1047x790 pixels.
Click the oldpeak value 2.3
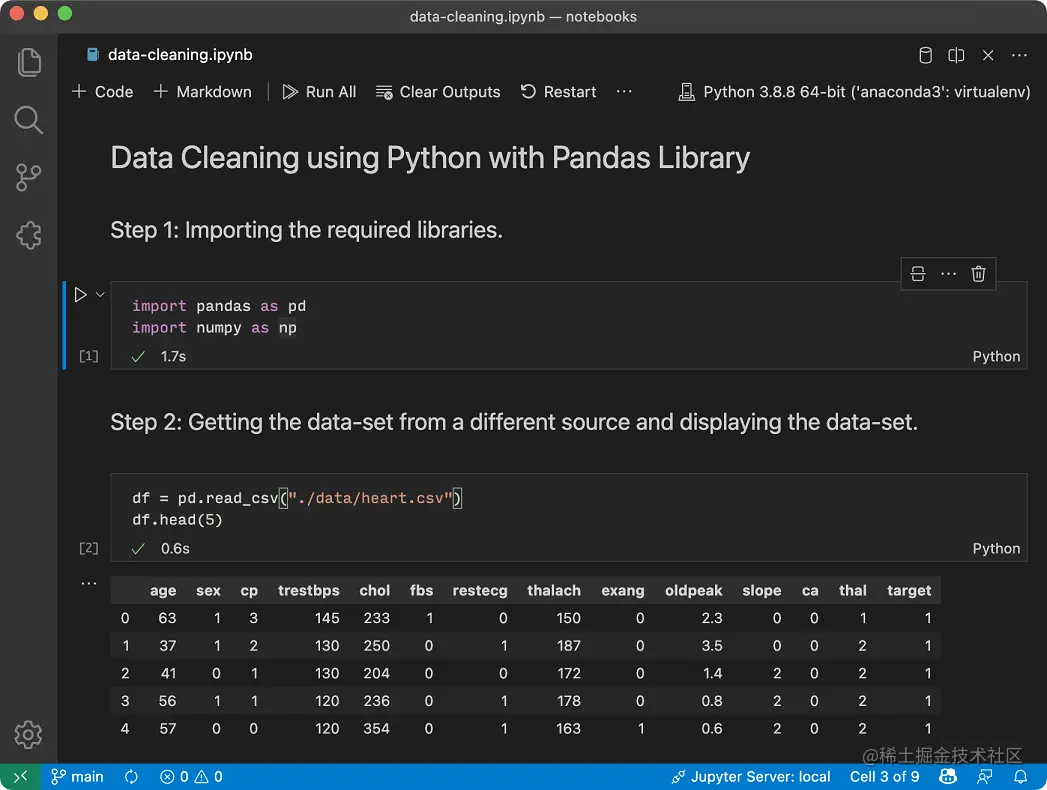(x=712, y=618)
